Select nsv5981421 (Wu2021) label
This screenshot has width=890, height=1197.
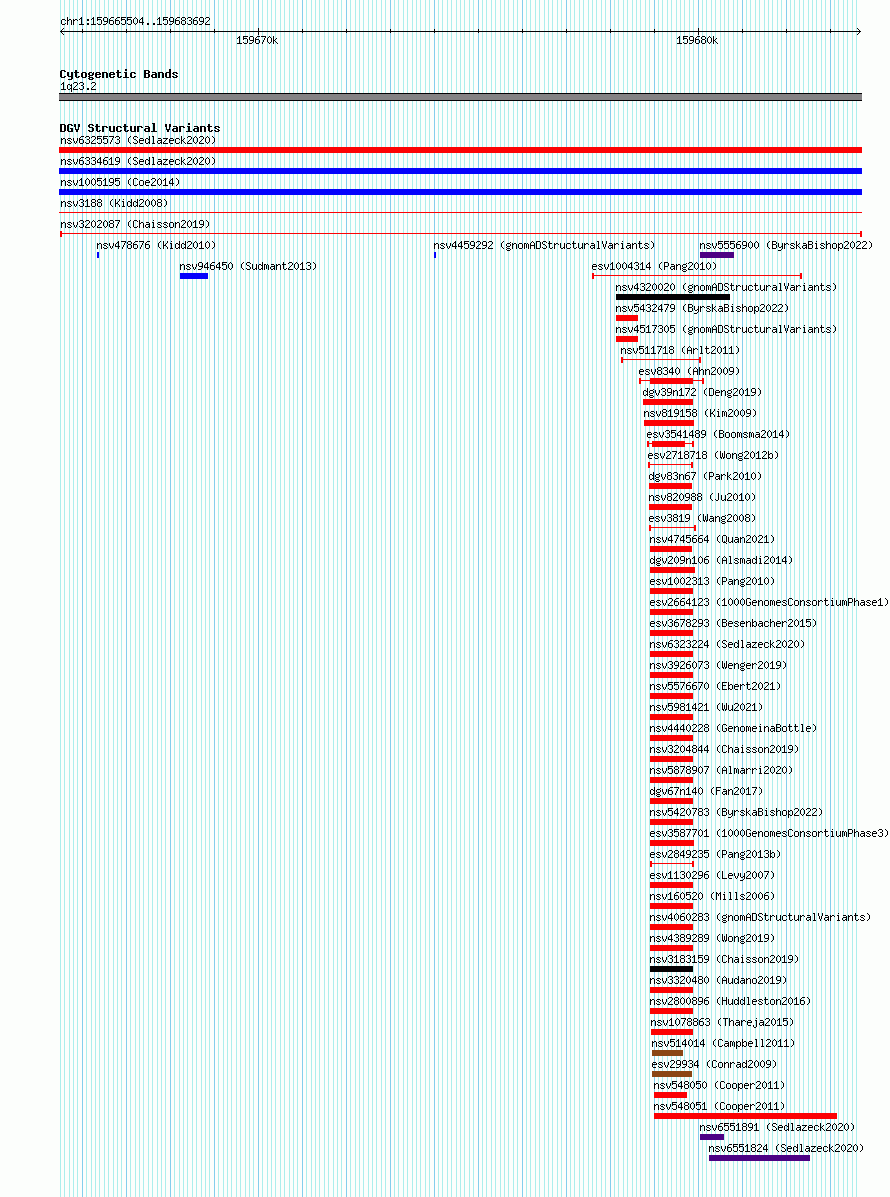tap(706, 707)
